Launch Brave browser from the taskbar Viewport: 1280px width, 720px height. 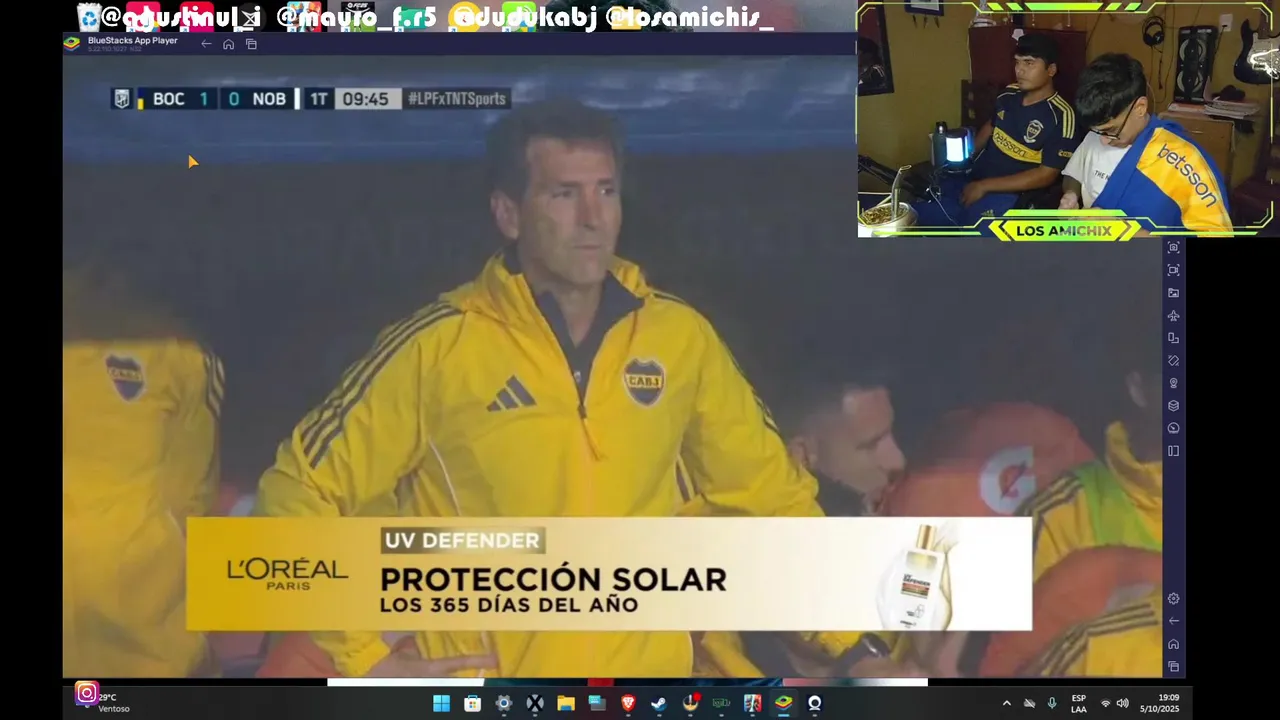click(x=628, y=703)
